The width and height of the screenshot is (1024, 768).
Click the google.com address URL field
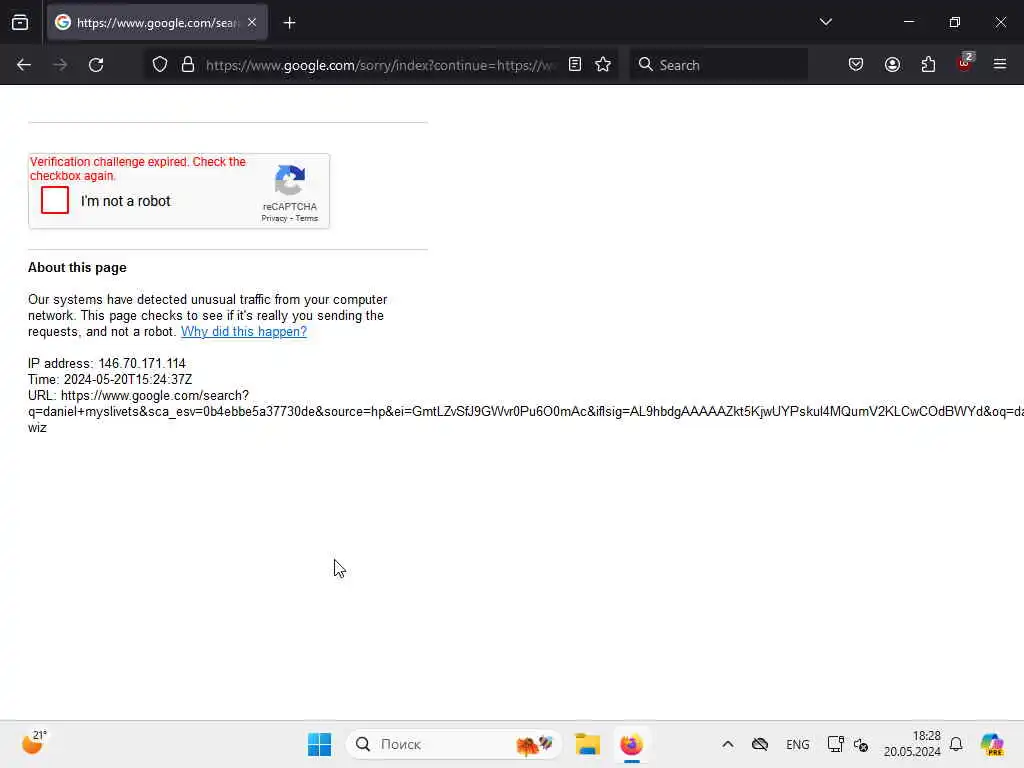tap(380, 65)
